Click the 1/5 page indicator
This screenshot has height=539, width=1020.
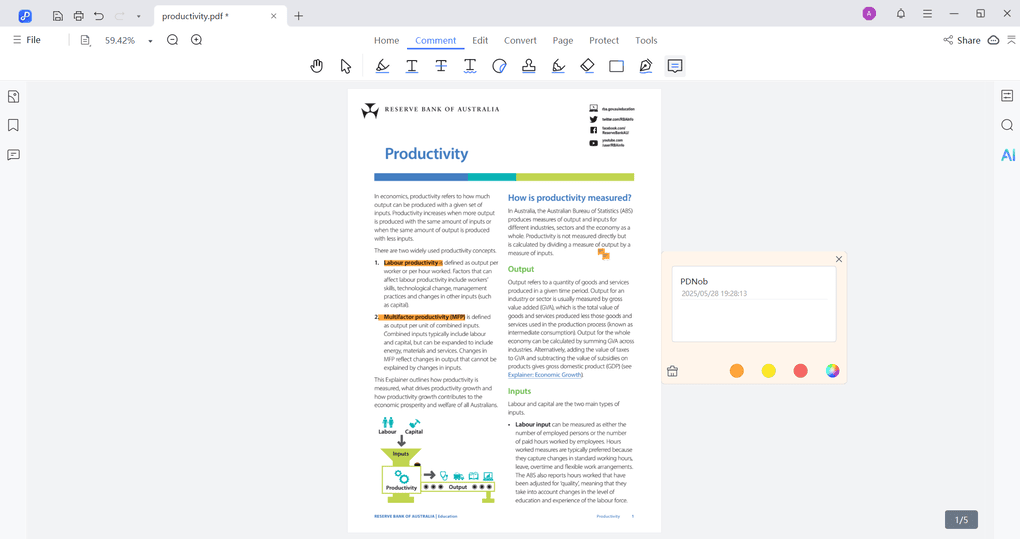pos(961,519)
